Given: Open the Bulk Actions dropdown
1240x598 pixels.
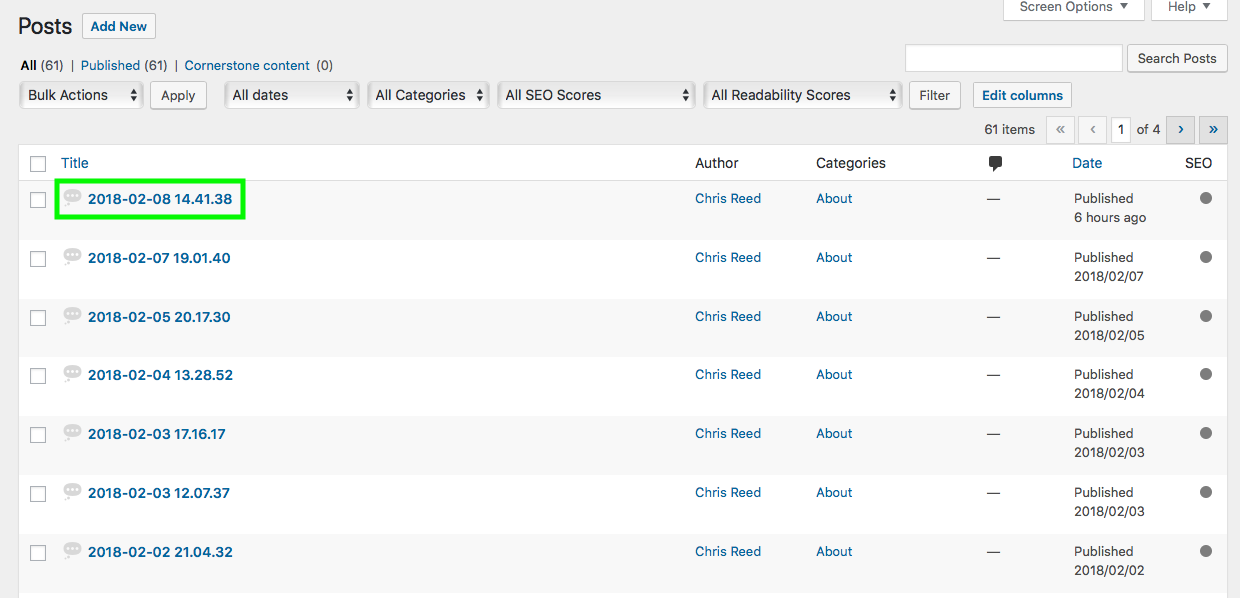Looking at the screenshot, I should click(80, 95).
